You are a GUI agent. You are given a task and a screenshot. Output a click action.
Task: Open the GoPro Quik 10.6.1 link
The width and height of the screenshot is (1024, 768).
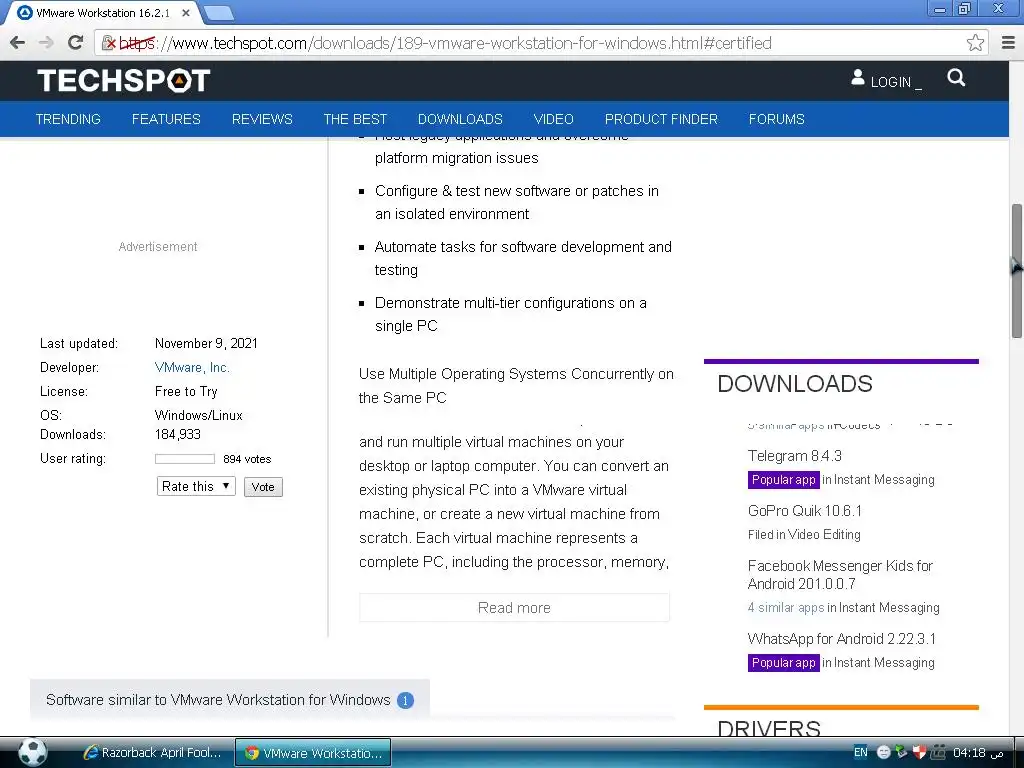coord(805,511)
